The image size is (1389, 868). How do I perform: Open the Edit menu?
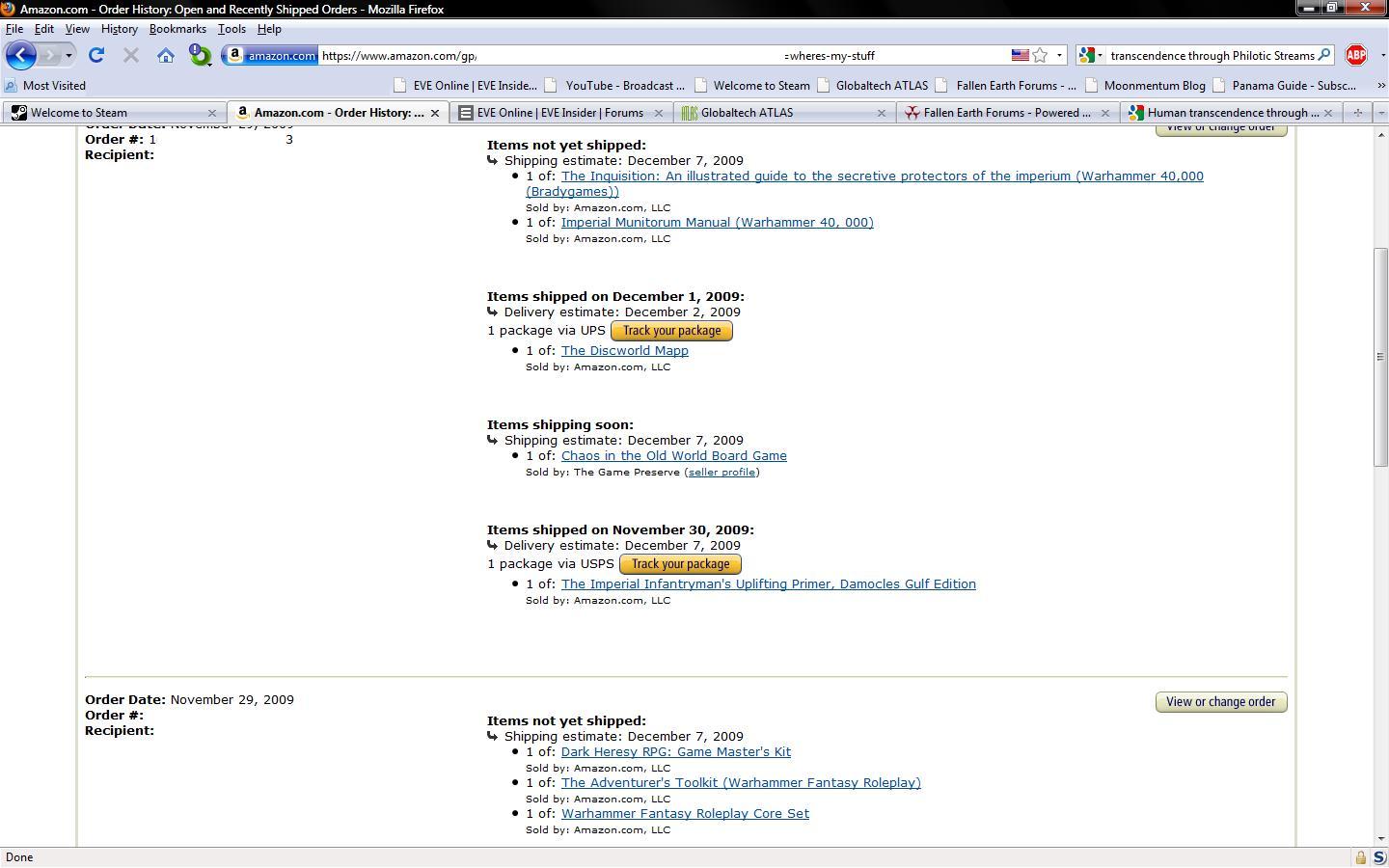pyautogui.click(x=44, y=29)
